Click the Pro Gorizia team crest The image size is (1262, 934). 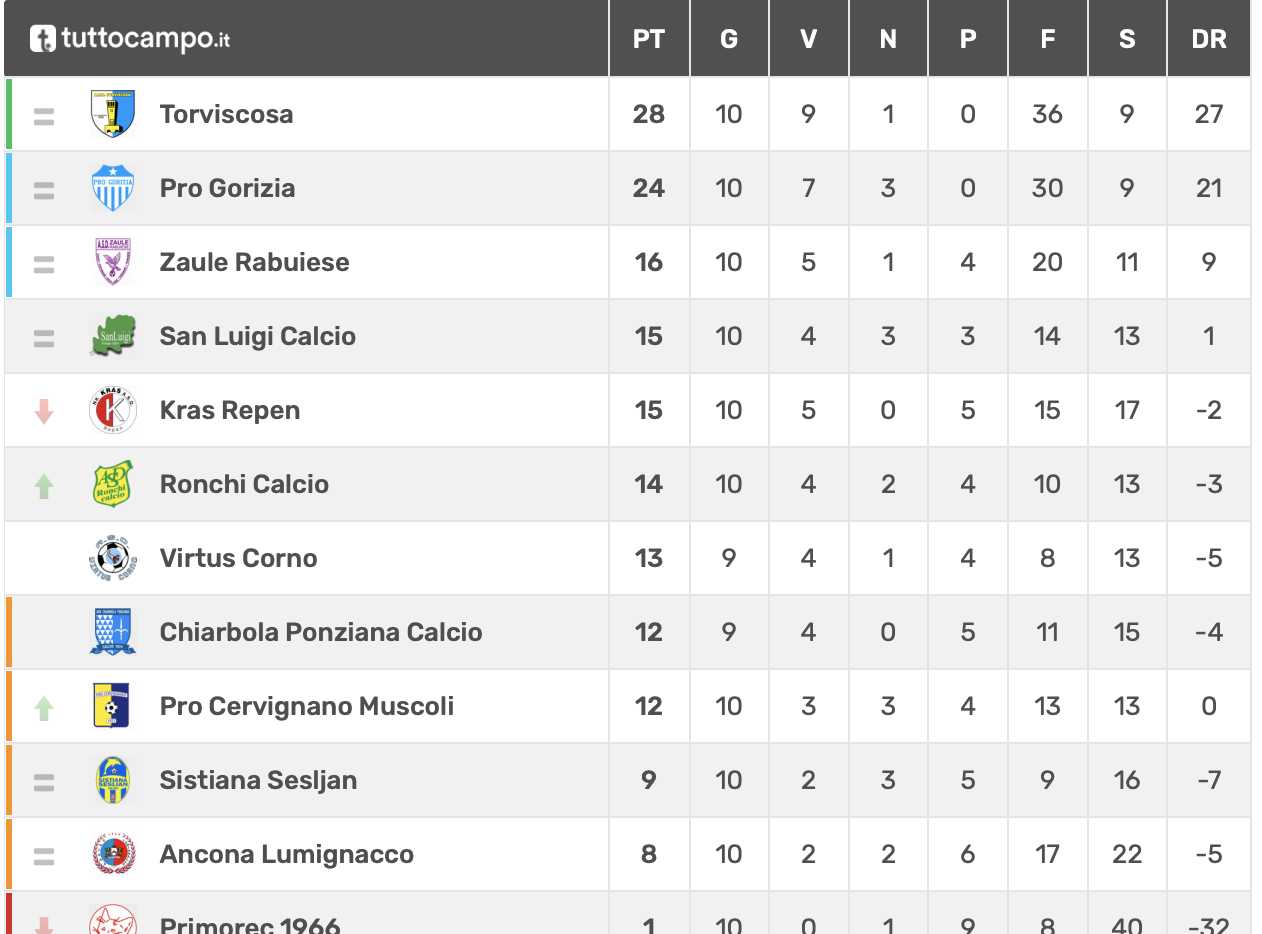(112, 188)
